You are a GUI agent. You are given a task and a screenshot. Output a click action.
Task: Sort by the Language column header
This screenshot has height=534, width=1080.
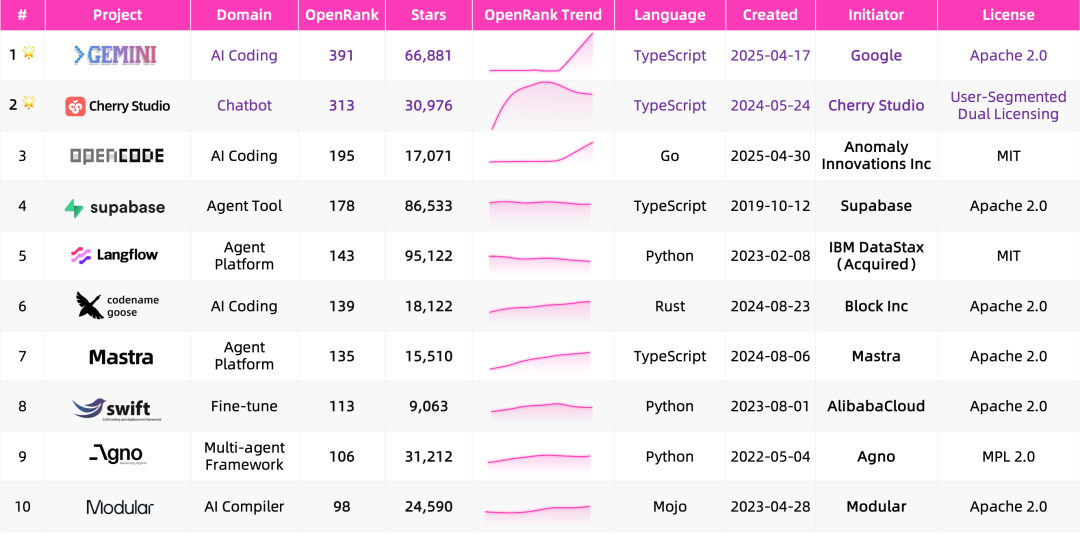pos(670,14)
